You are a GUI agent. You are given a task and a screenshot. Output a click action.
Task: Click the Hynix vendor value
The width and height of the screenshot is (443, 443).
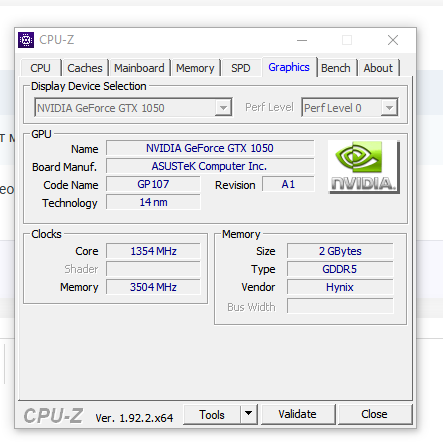(x=340, y=287)
